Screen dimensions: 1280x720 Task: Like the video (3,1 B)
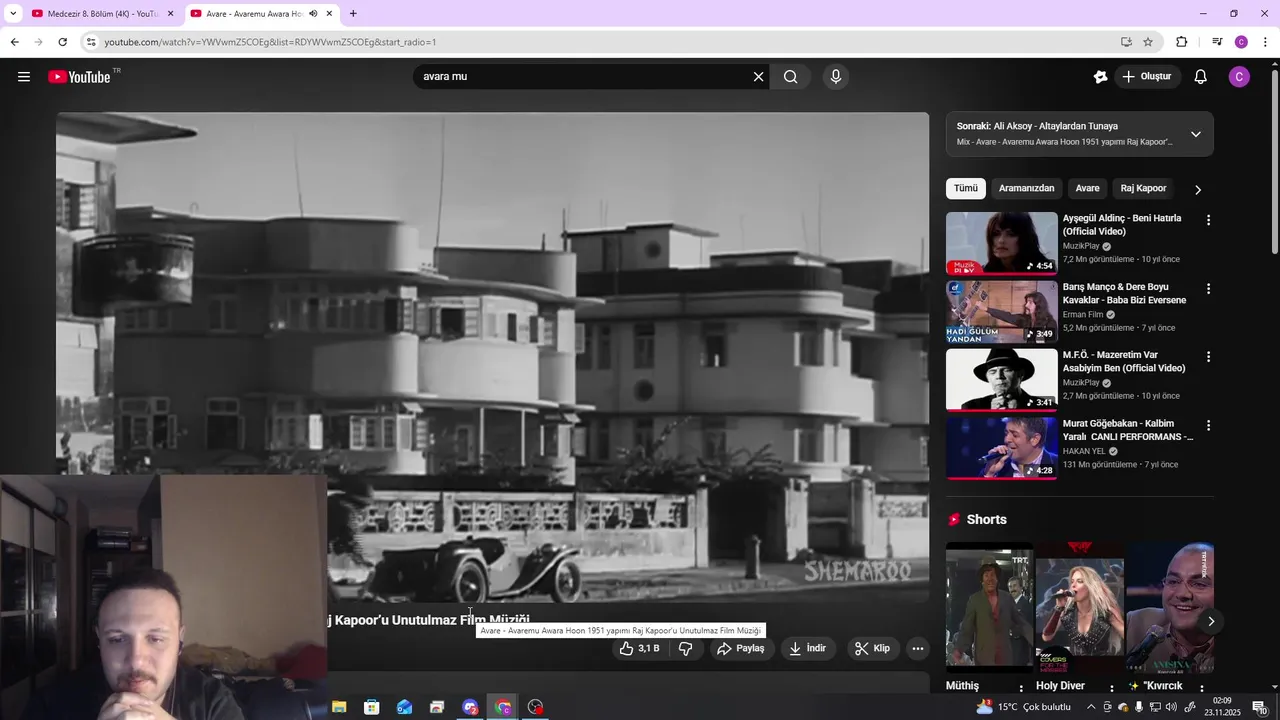(639, 648)
